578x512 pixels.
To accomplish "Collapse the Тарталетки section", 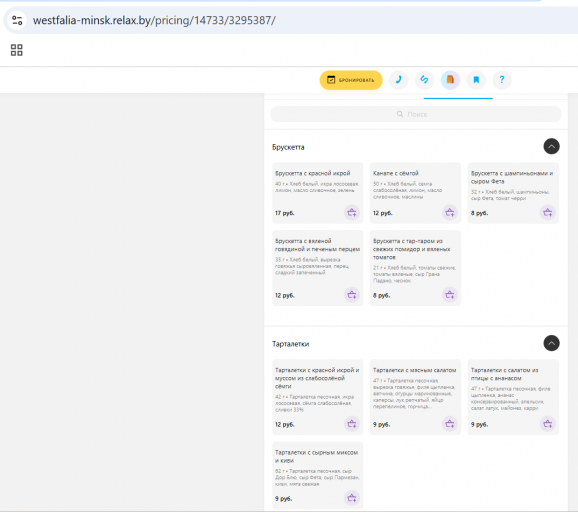I will click(x=551, y=343).
